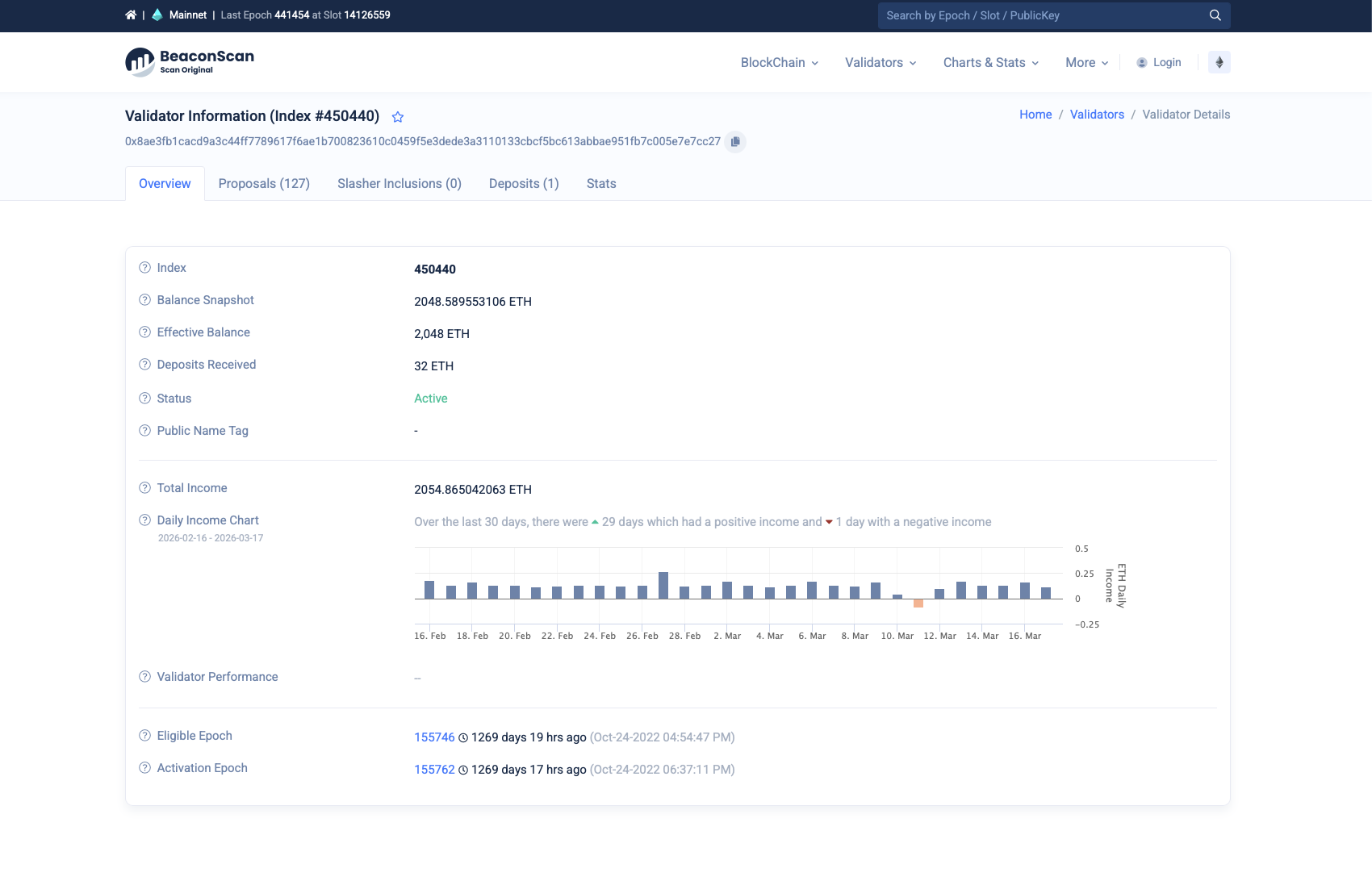Copy the validator public key
This screenshot has height=881, width=1372.
[x=735, y=142]
